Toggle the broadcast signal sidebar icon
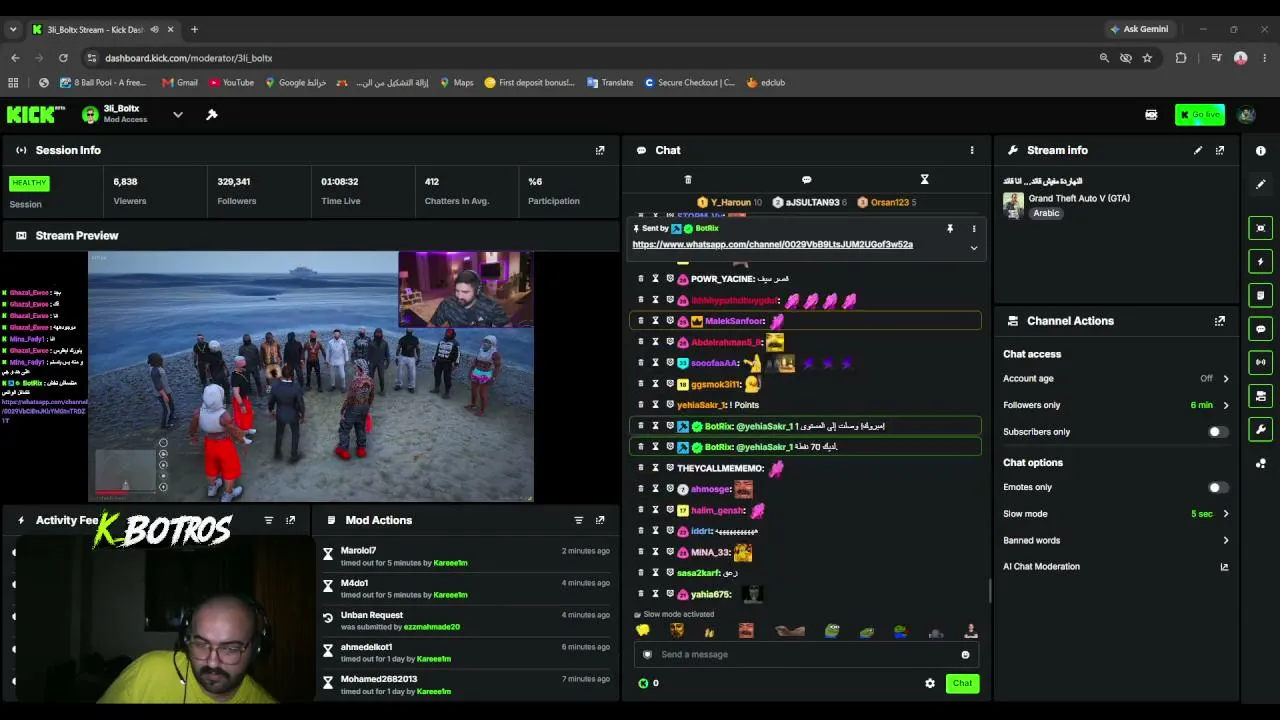The image size is (1280, 720). click(1261, 362)
